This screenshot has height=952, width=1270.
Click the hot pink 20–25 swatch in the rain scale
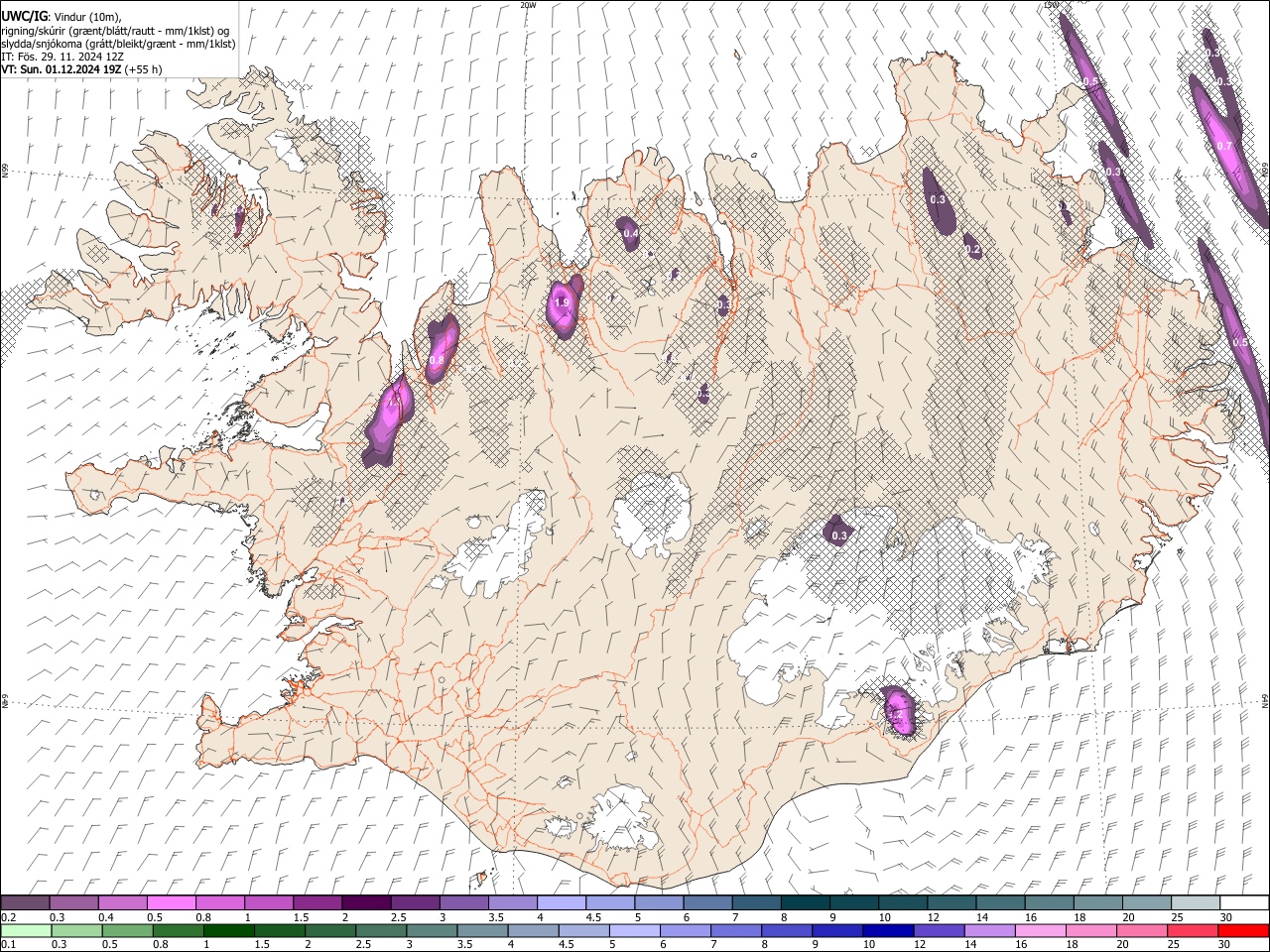pos(1142,930)
